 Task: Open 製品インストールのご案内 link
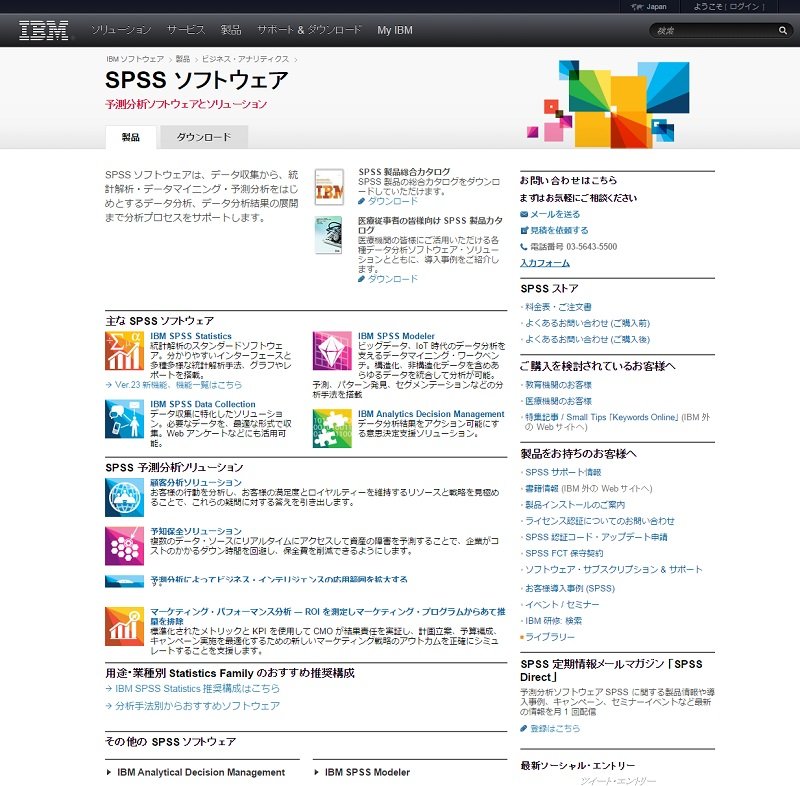pos(575,505)
